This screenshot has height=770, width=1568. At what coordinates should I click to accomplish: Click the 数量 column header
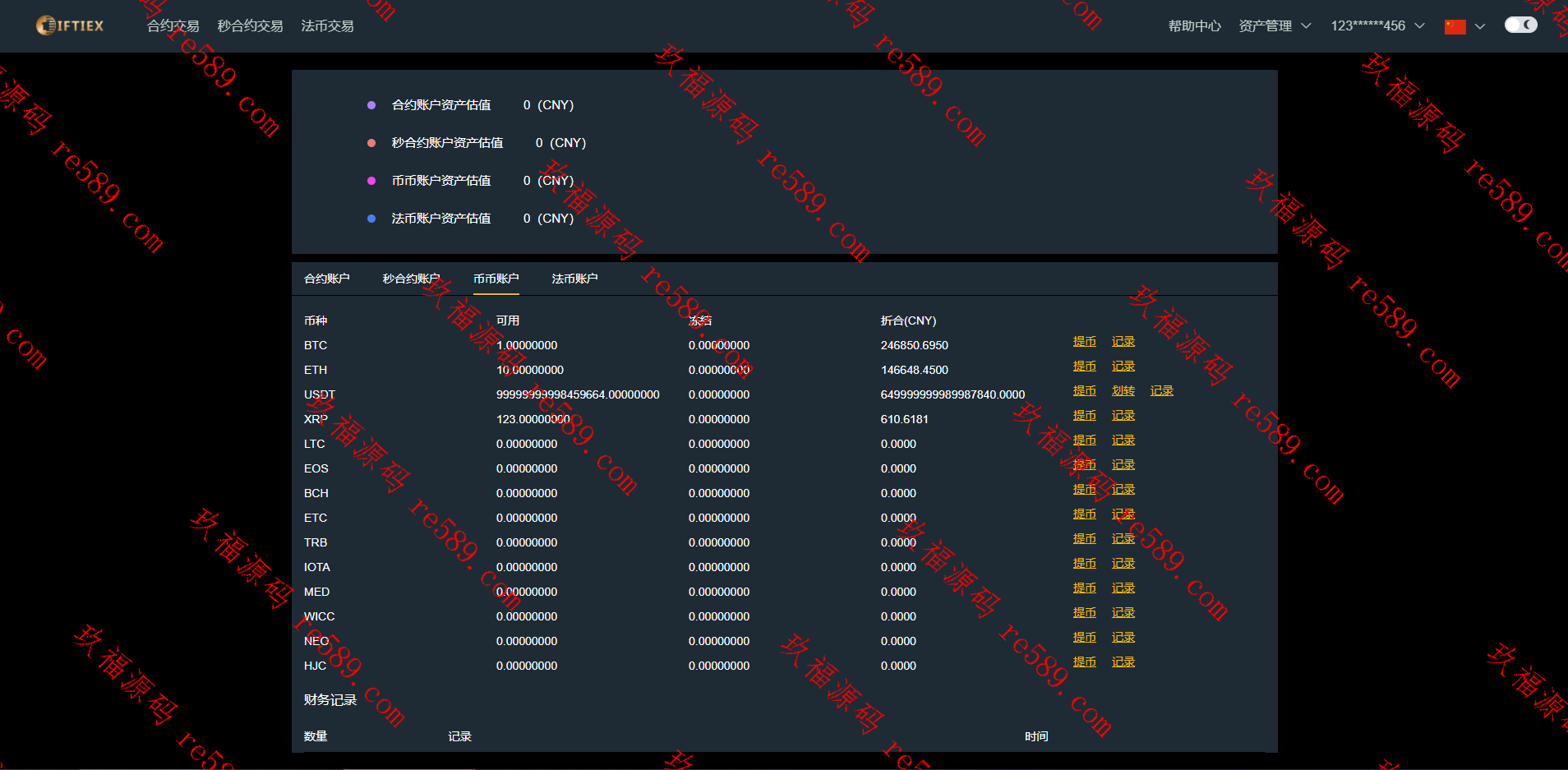tap(316, 736)
